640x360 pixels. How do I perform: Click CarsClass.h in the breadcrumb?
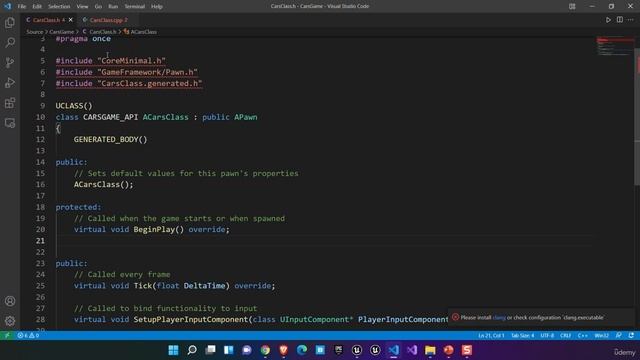[102, 31]
